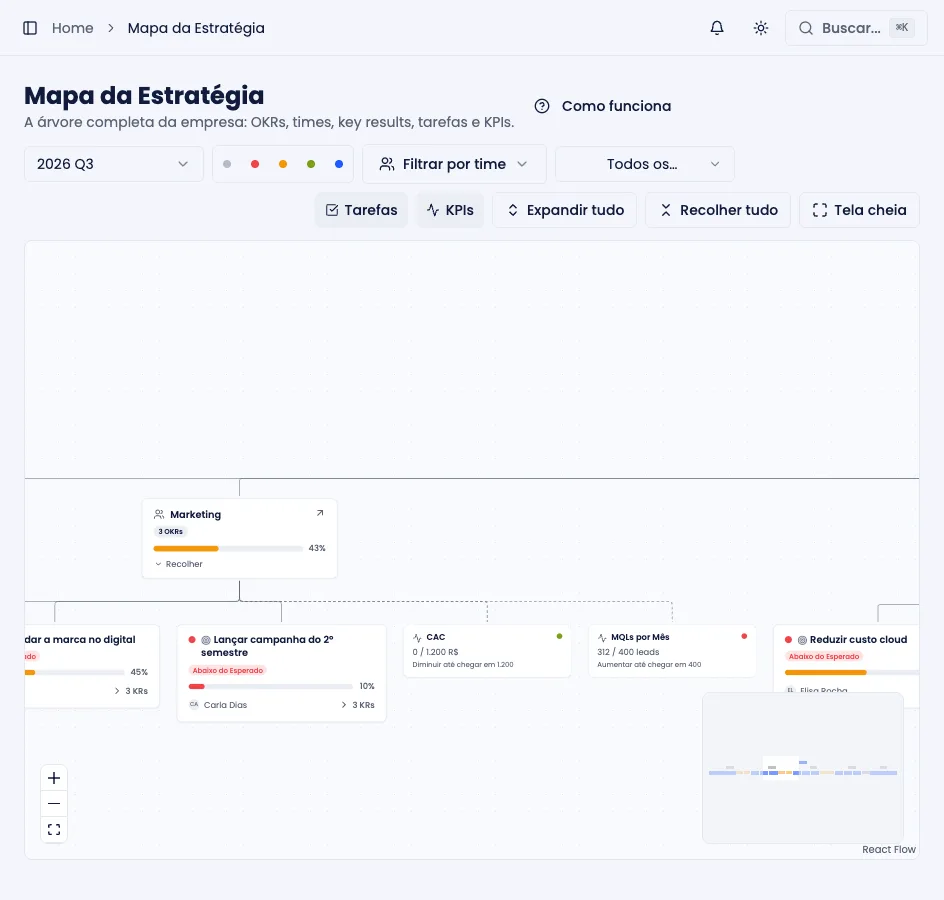Click Mapa da Estratégia breadcrumb
The height and width of the screenshot is (900, 944).
click(x=196, y=28)
